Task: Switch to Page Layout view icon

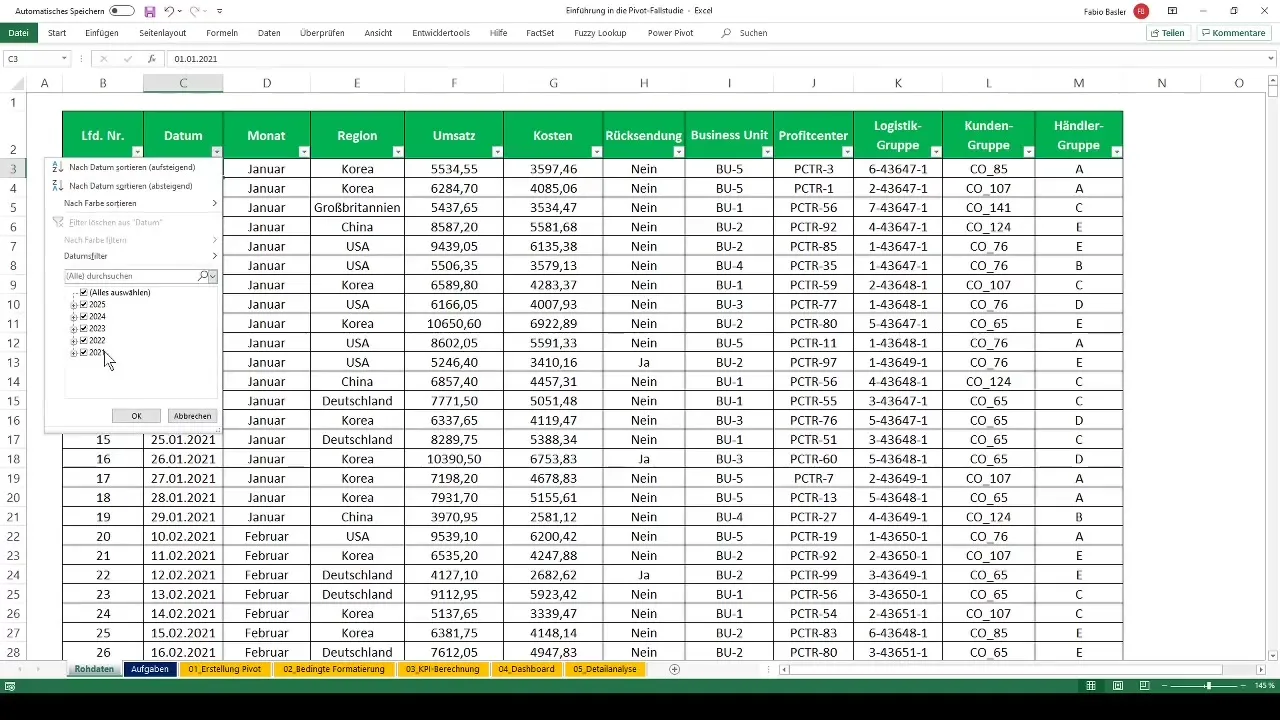Action: pos(1118,686)
